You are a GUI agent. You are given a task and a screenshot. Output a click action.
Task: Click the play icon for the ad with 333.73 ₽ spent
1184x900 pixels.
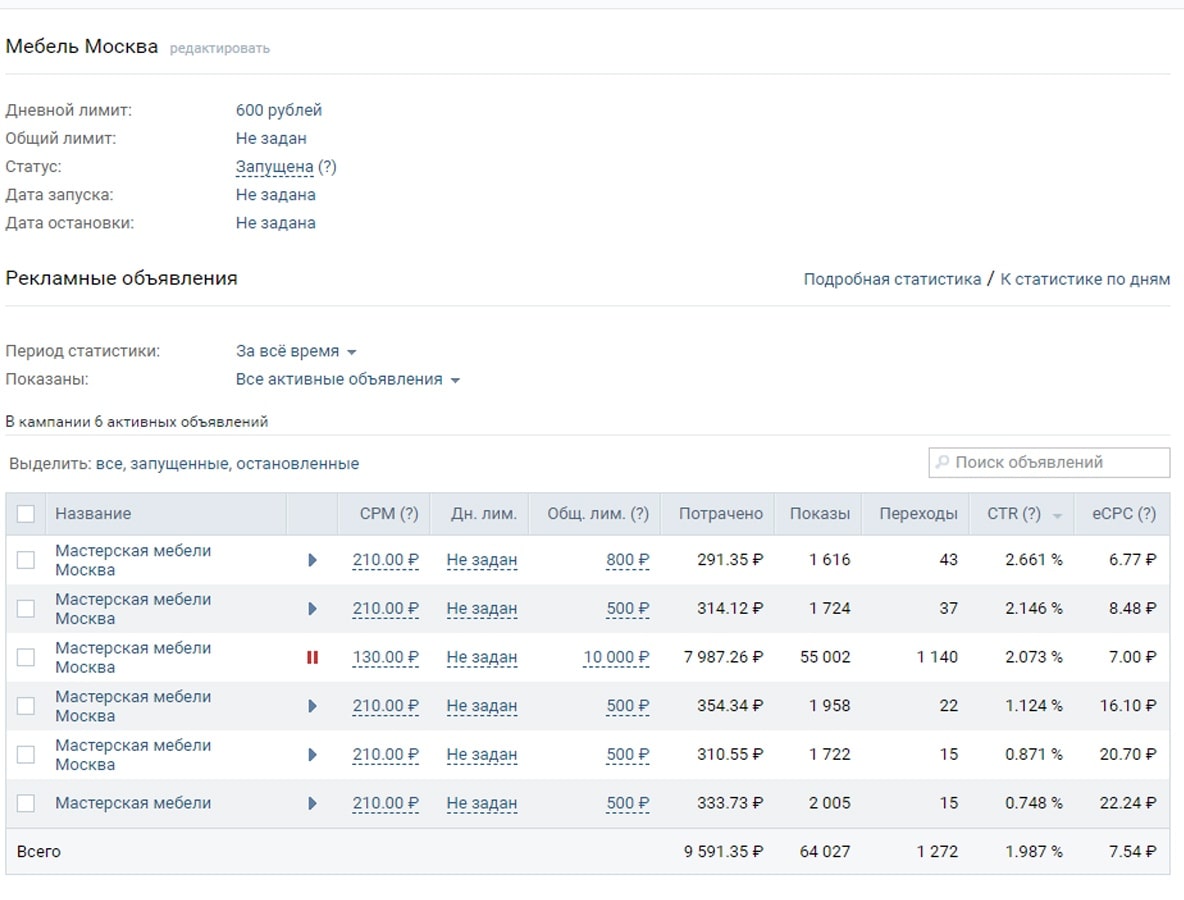[x=312, y=803]
